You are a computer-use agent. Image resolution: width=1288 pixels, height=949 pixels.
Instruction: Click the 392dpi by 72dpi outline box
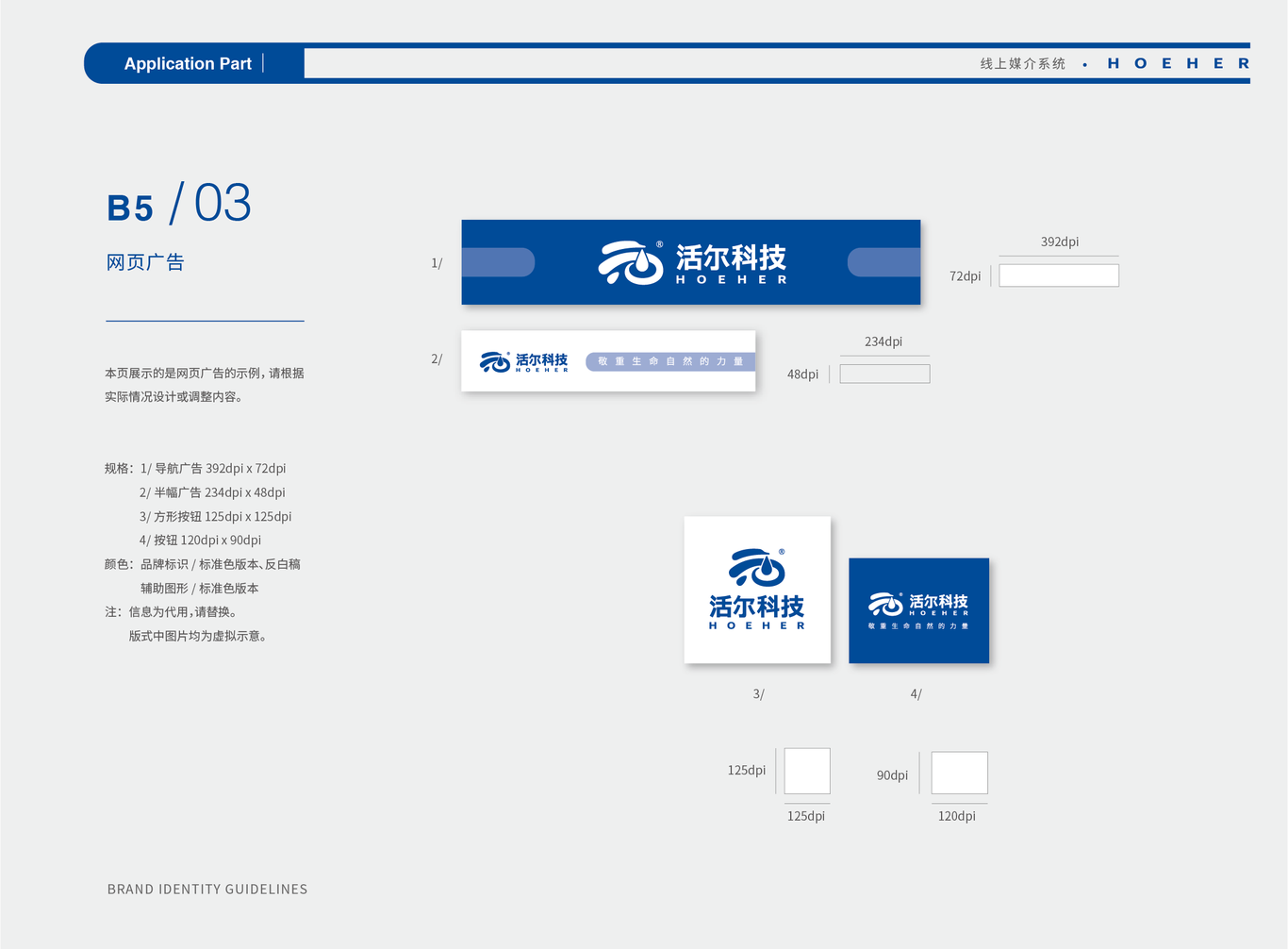(x=1059, y=275)
